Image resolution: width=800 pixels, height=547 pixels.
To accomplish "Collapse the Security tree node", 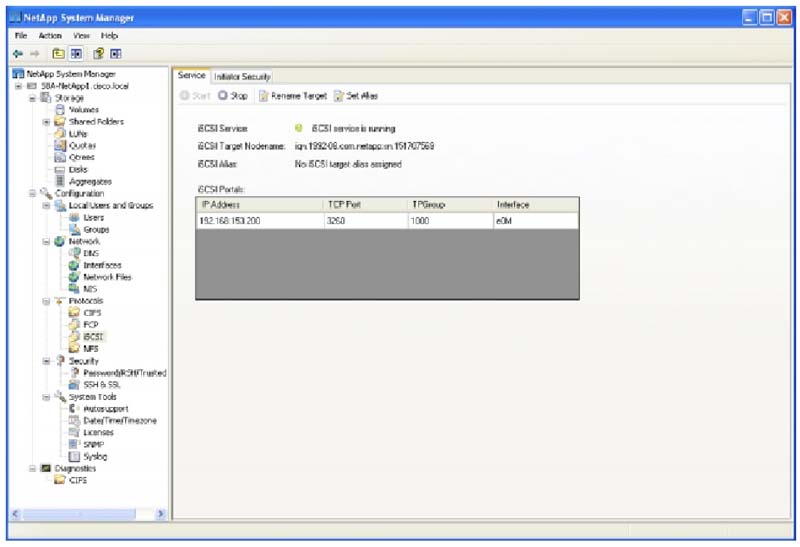I will coord(46,361).
